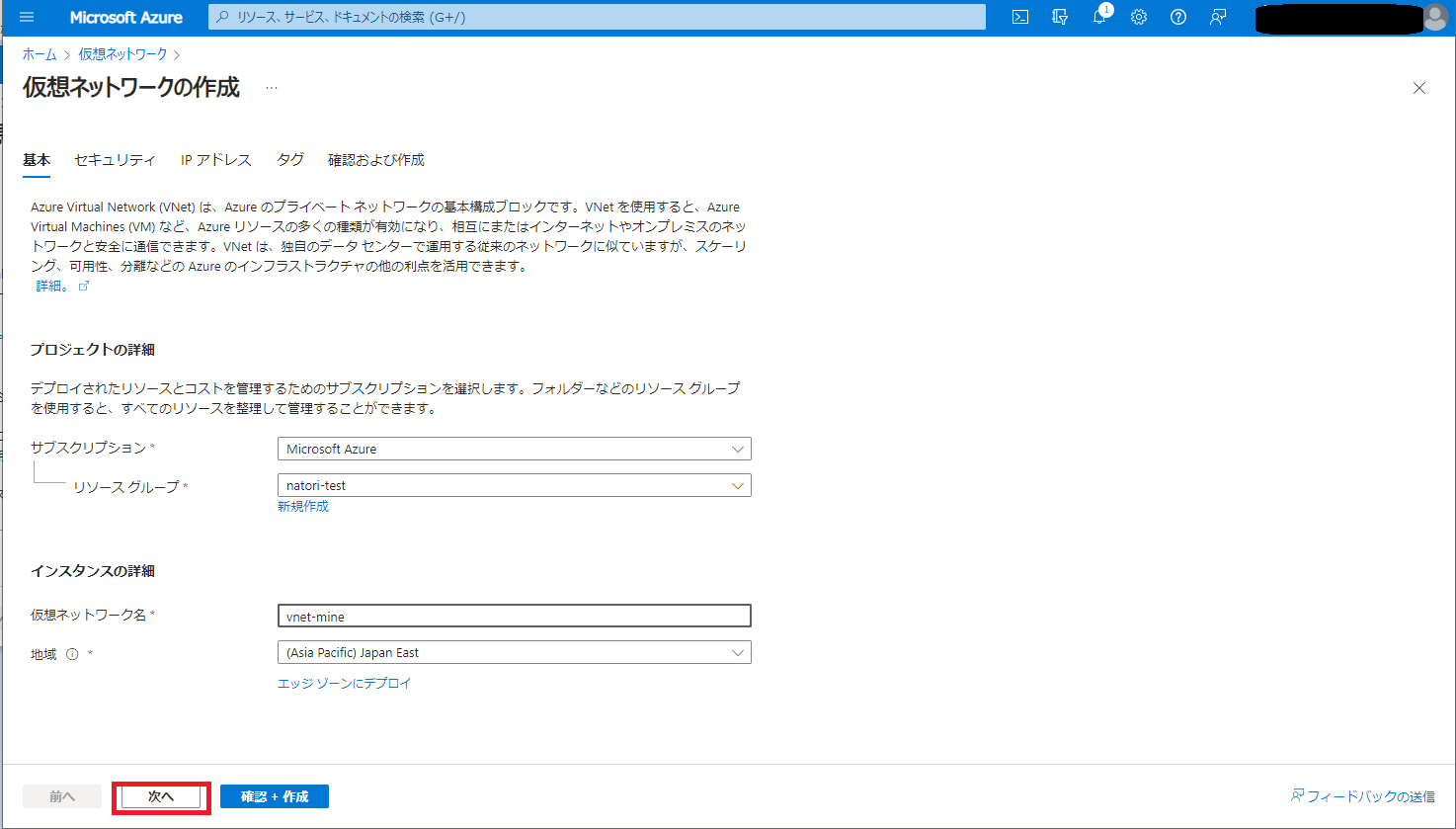
Task: Click the external link icon beside 詳細
Action: (84, 286)
